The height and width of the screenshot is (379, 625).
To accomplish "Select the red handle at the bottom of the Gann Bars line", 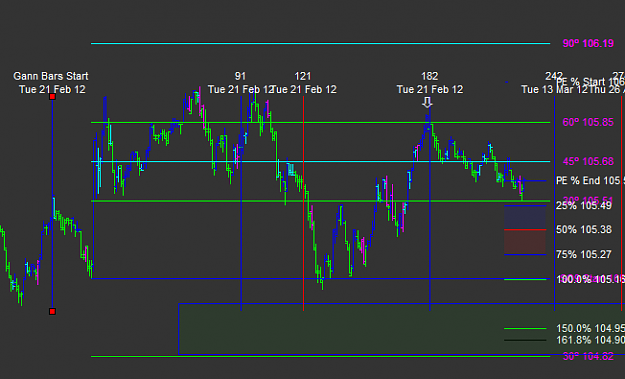I will (52, 311).
